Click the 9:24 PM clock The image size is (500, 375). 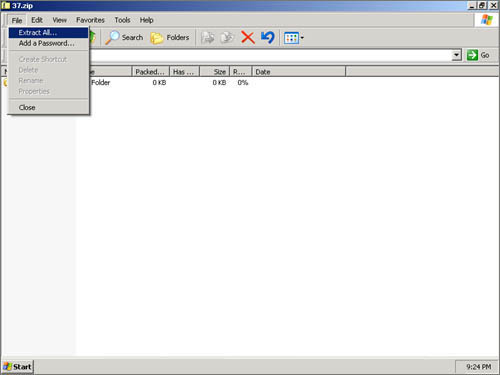pos(478,367)
